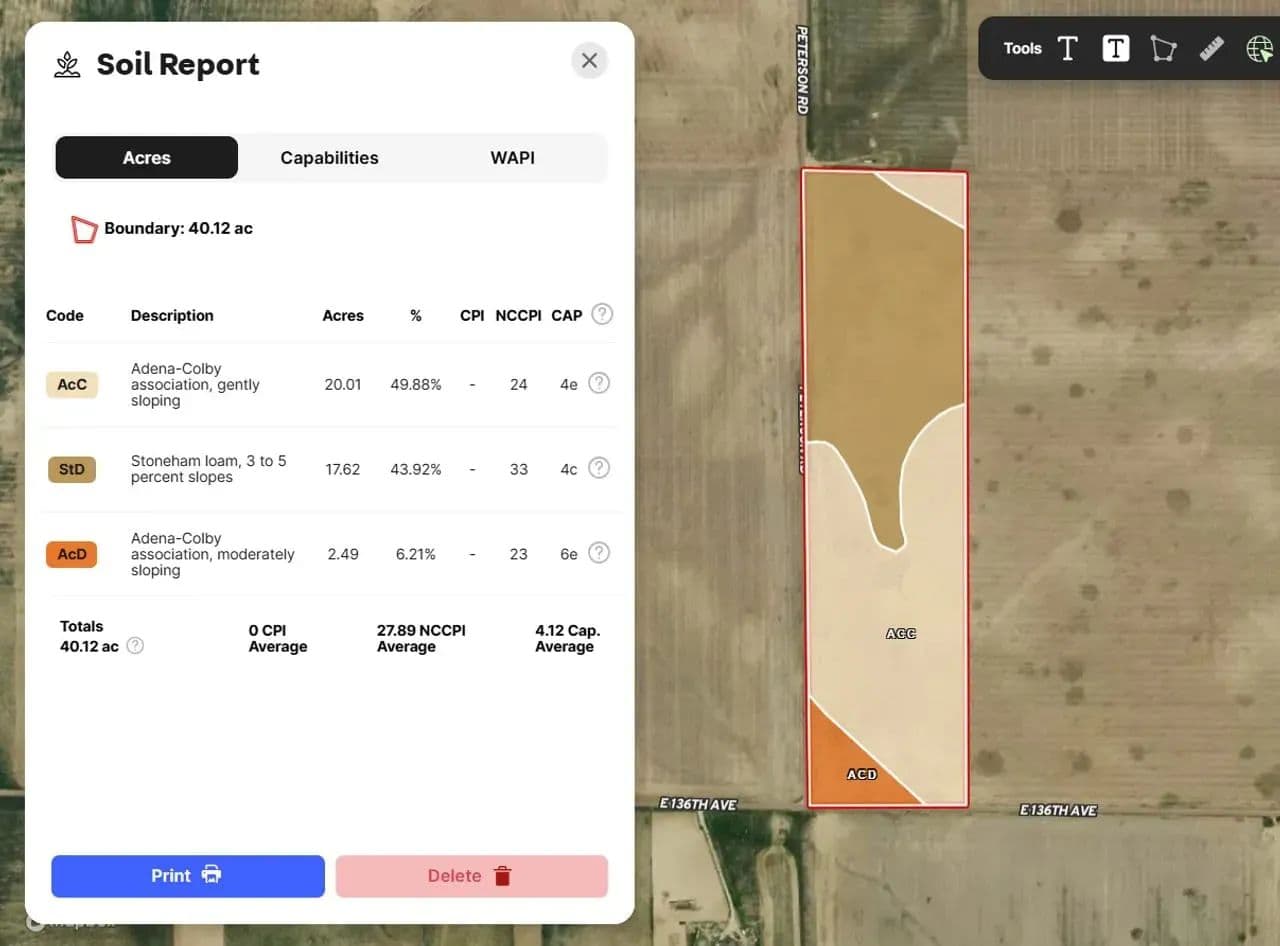Click the AcC soil code swatch
The width and height of the screenshot is (1280, 946).
(72, 384)
